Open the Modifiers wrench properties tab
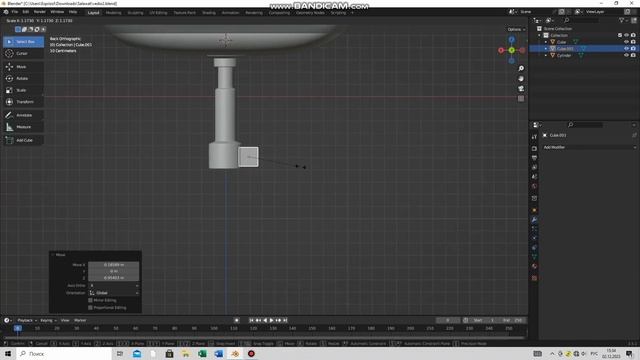Image resolution: width=640 pixels, height=360 pixels. pos(534,220)
